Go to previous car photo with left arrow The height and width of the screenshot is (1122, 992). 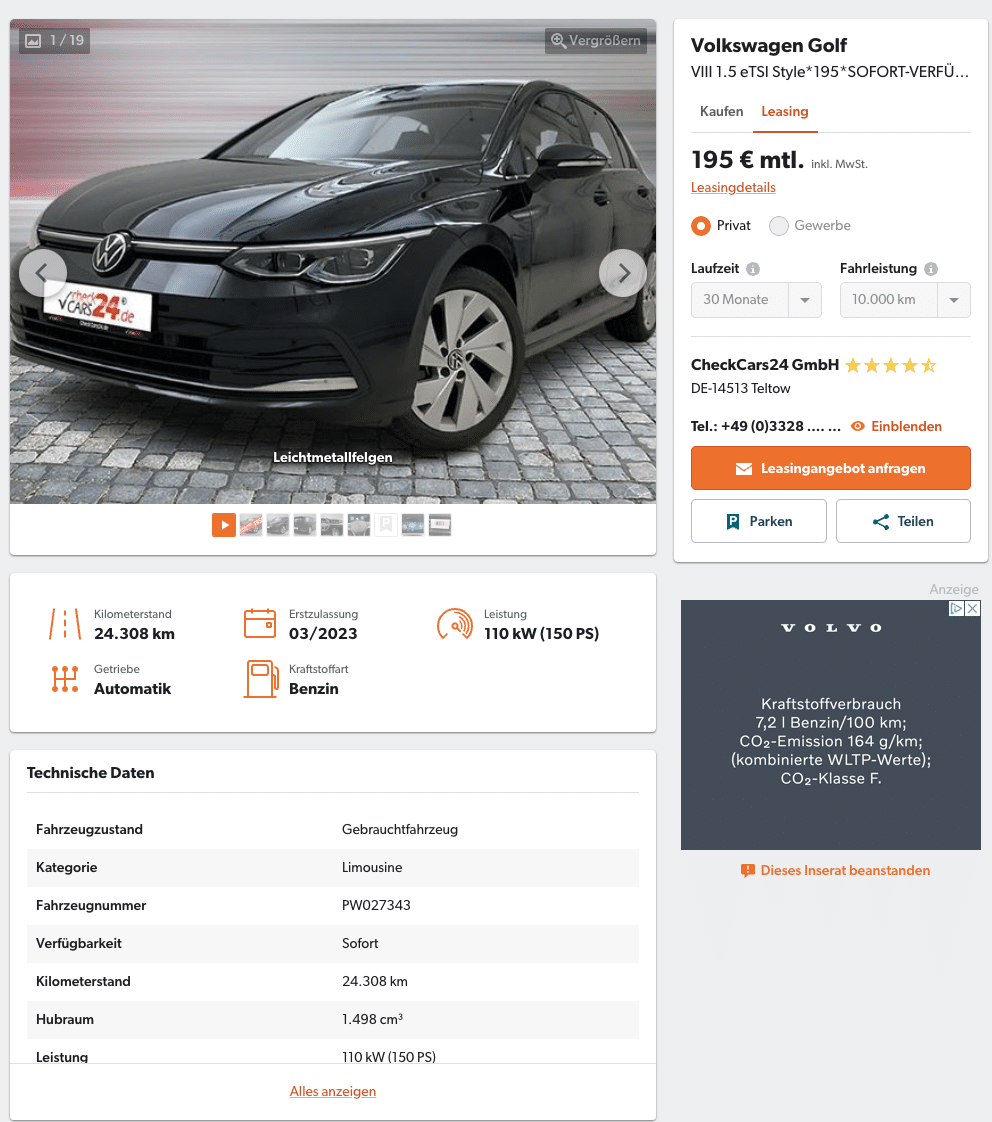click(x=43, y=273)
